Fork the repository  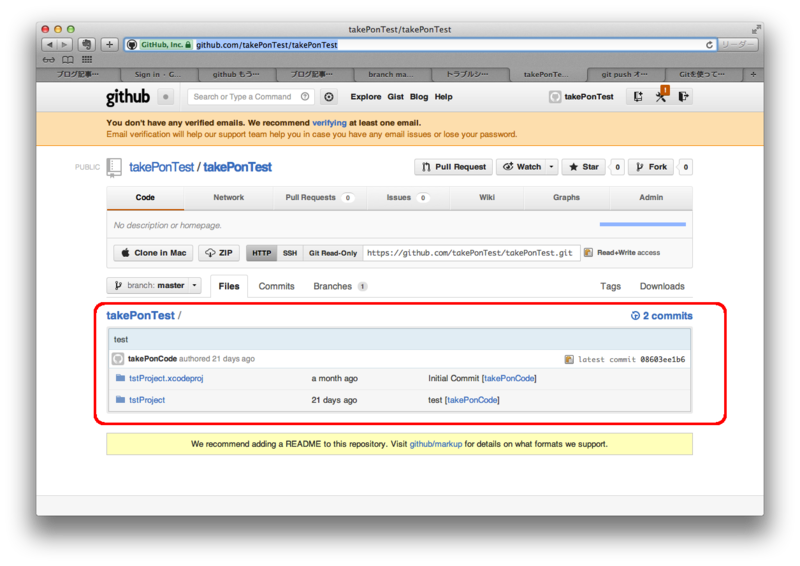[x=652, y=167]
